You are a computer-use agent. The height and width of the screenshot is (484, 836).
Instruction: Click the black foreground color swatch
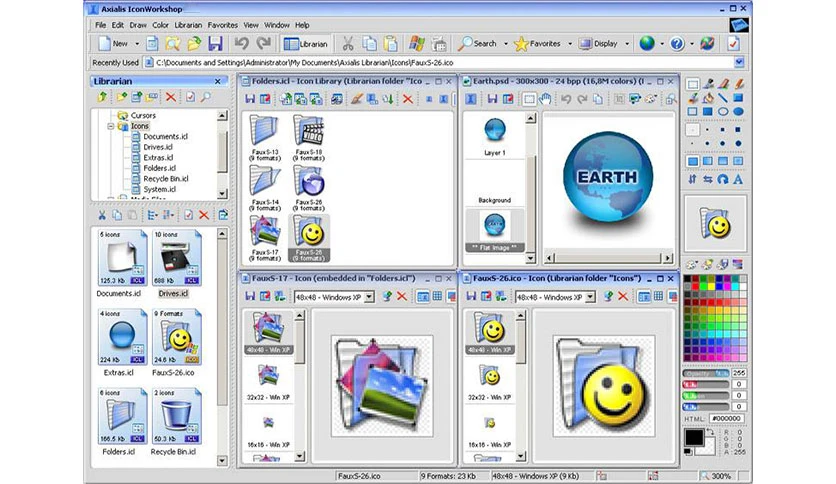[694, 438]
